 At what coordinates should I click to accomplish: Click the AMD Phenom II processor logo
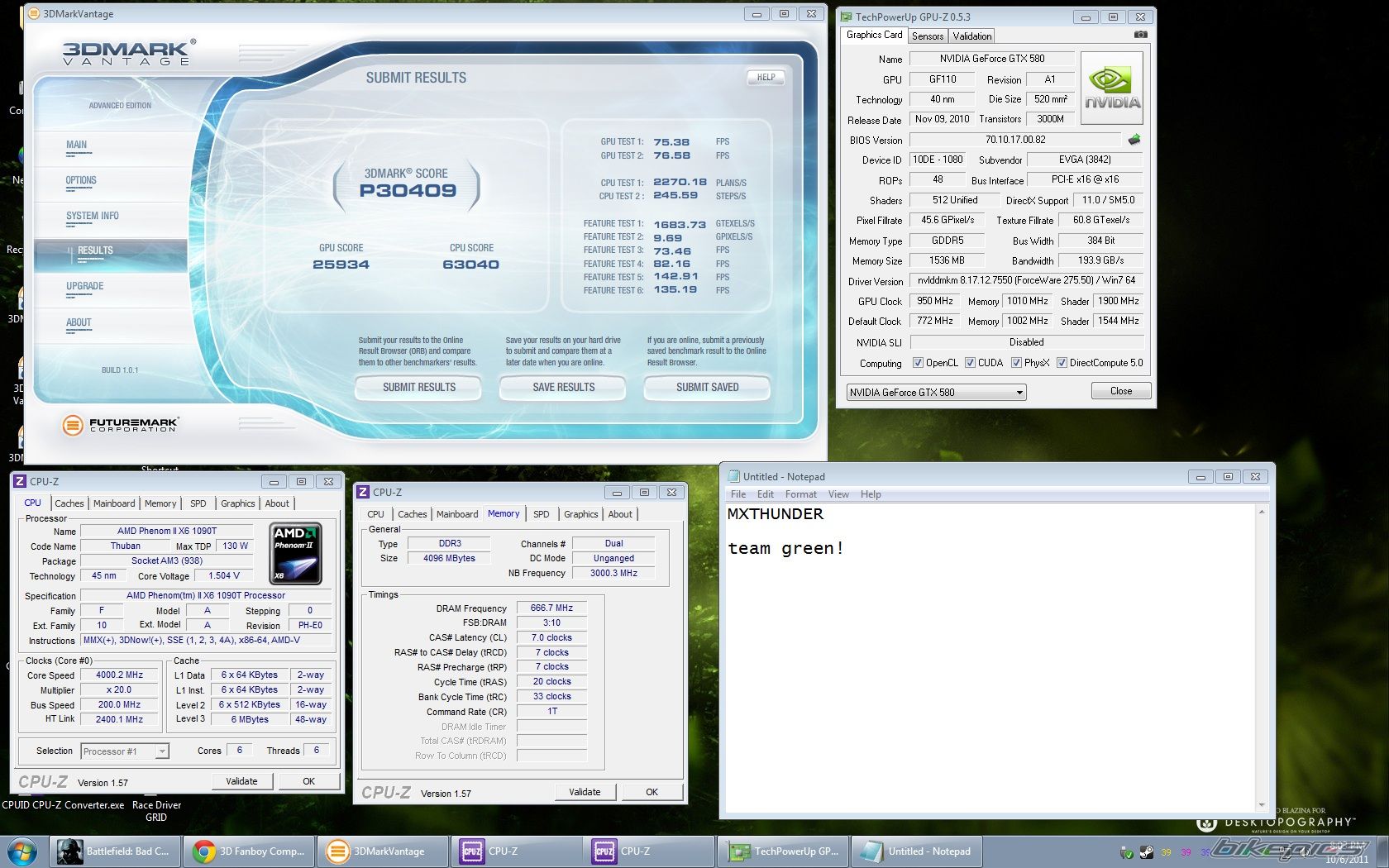pyautogui.click(x=296, y=553)
